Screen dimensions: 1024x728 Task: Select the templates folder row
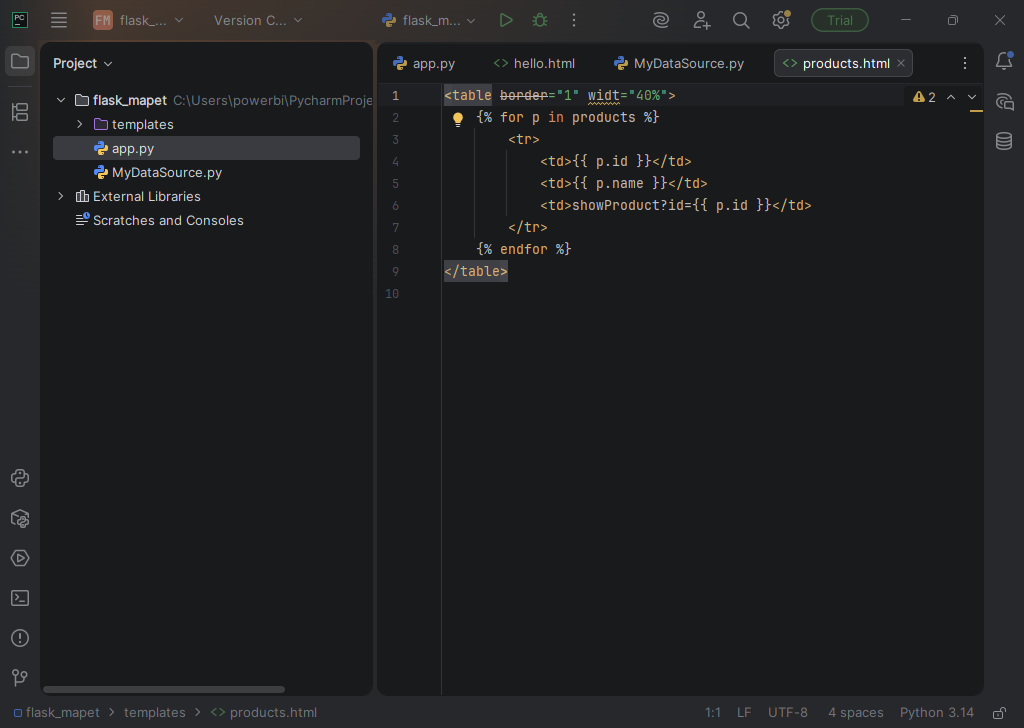[x=206, y=124]
